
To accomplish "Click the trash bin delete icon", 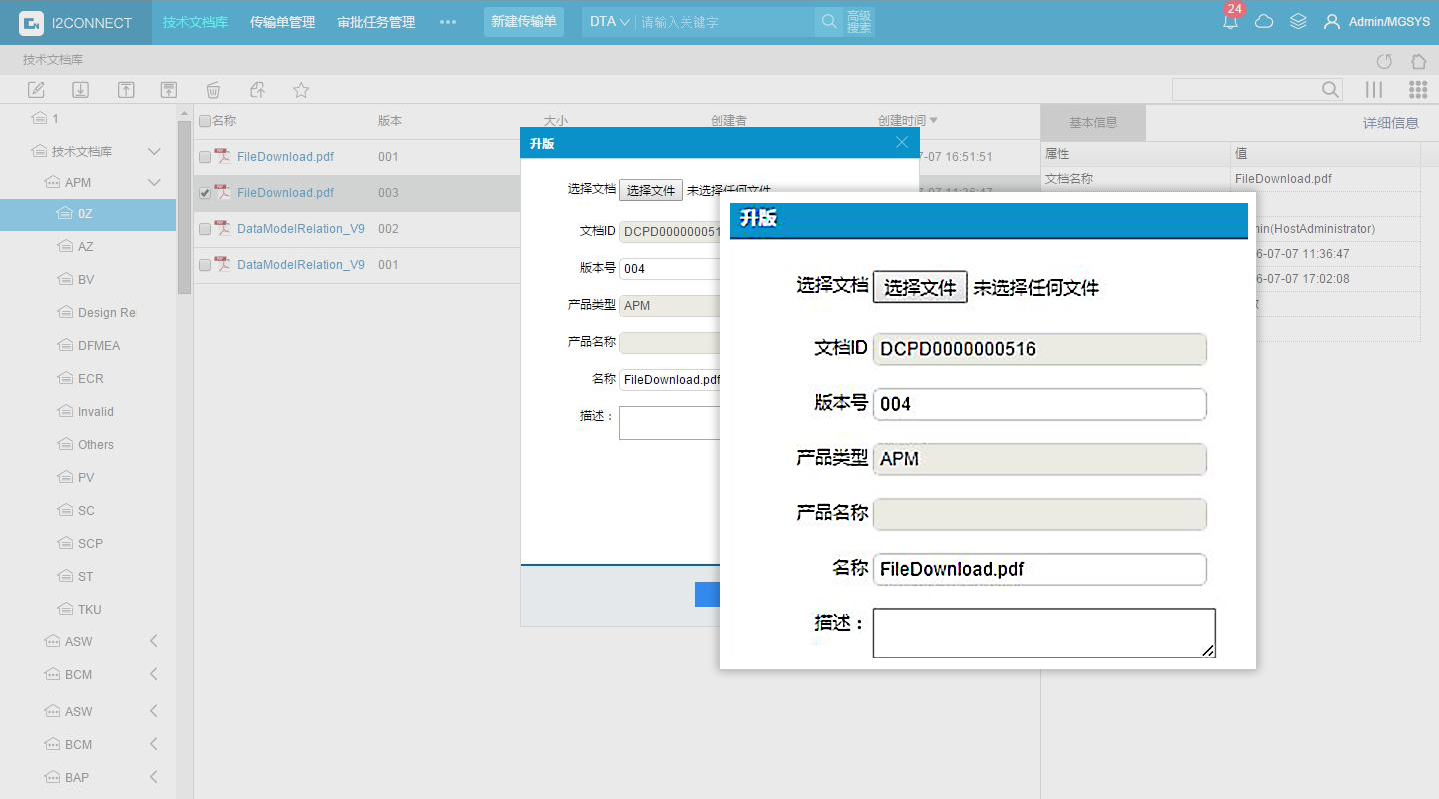I will coord(213,90).
